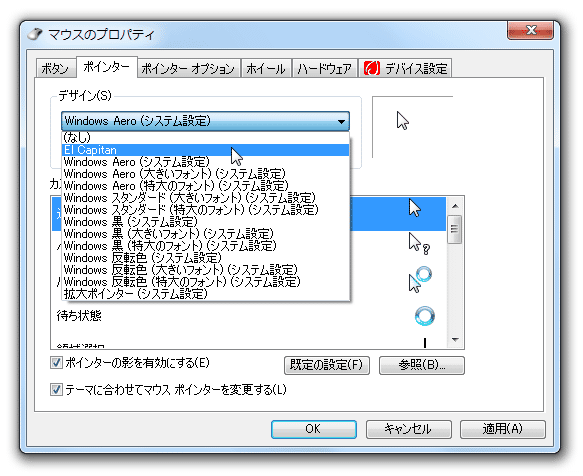Open the デバイス設定 tab
This screenshot has width=583, height=476.
405,68
